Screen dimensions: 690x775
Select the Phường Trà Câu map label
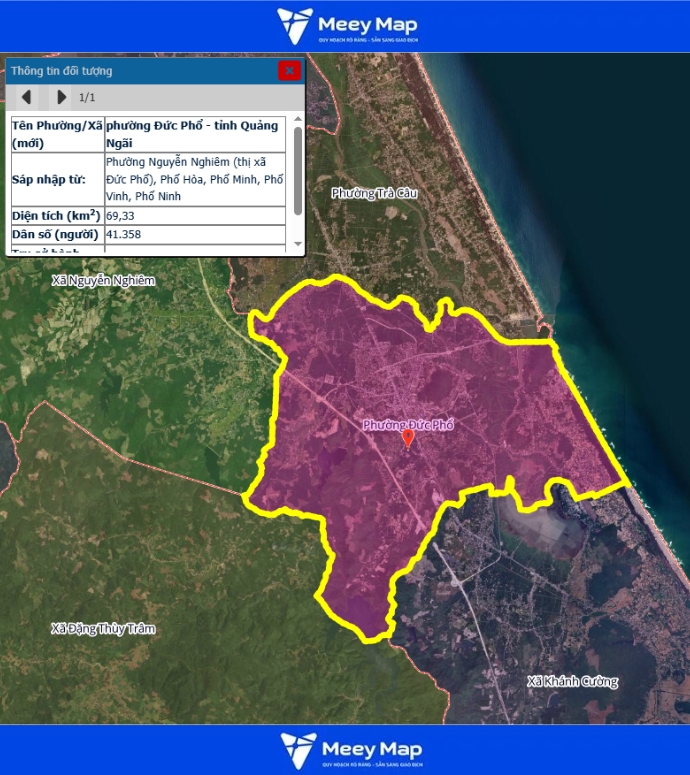373,192
